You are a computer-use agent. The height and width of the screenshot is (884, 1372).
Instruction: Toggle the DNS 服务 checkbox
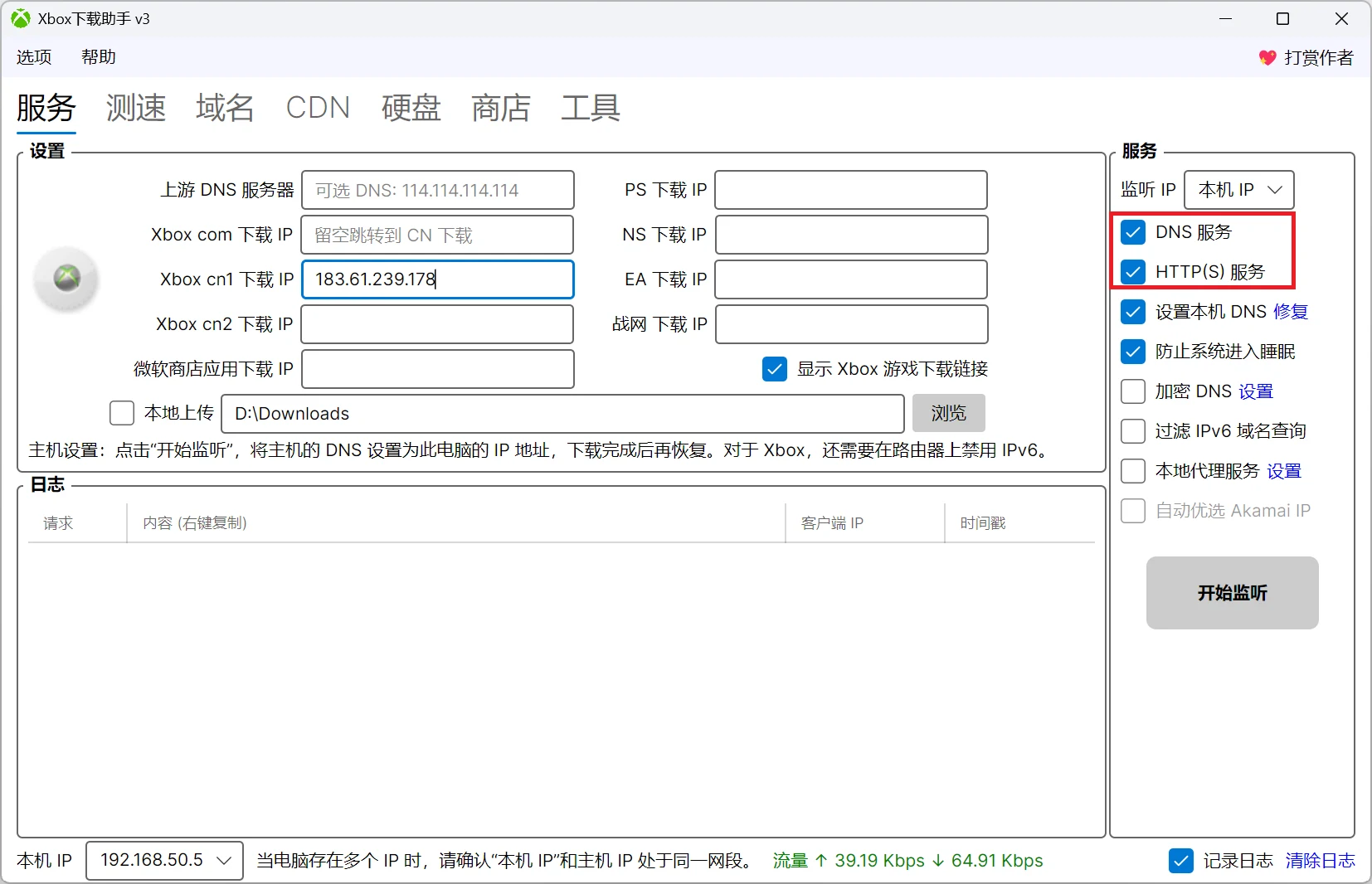[x=1133, y=232]
